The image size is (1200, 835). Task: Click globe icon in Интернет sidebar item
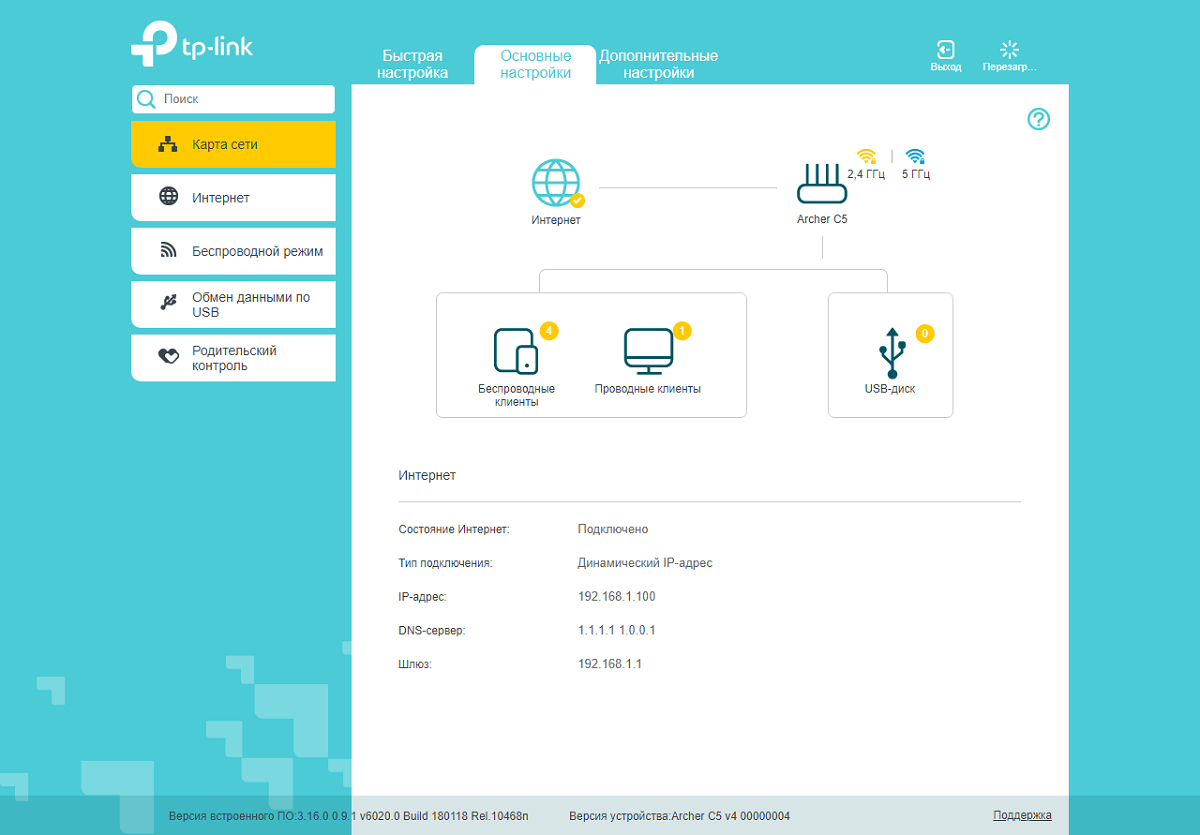tap(169, 197)
